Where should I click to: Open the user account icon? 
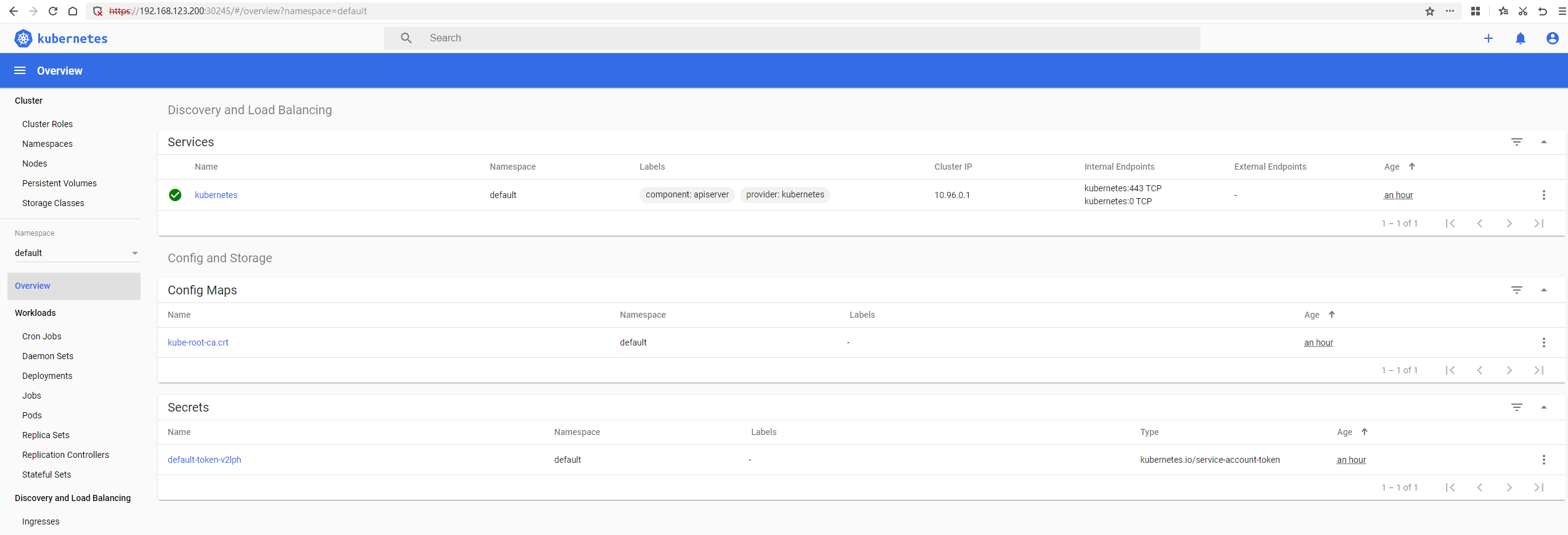click(1552, 38)
